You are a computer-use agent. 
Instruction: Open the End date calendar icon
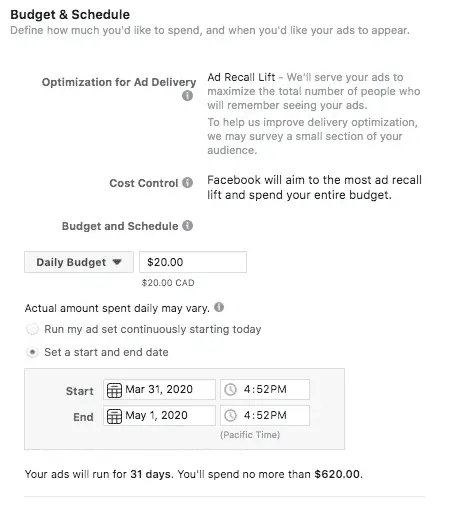[x=114, y=416]
